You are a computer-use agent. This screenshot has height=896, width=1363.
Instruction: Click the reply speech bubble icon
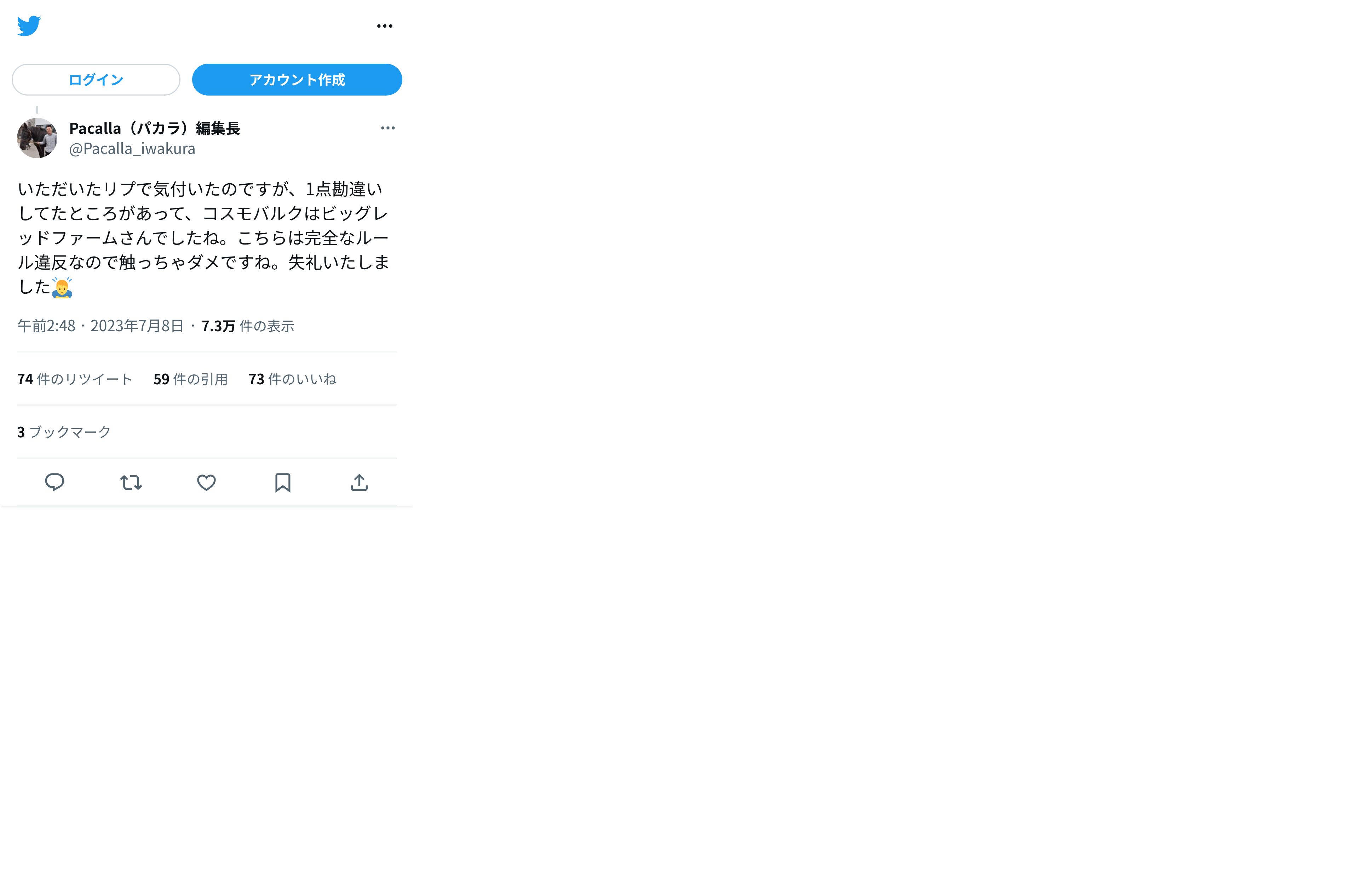(54, 482)
